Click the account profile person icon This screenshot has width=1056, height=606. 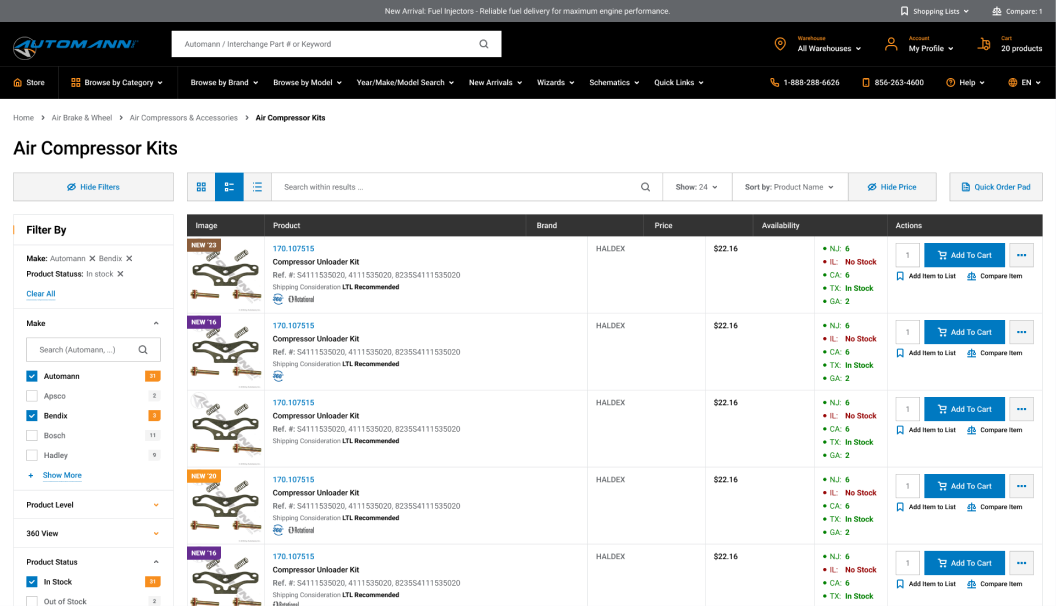(x=891, y=44)
